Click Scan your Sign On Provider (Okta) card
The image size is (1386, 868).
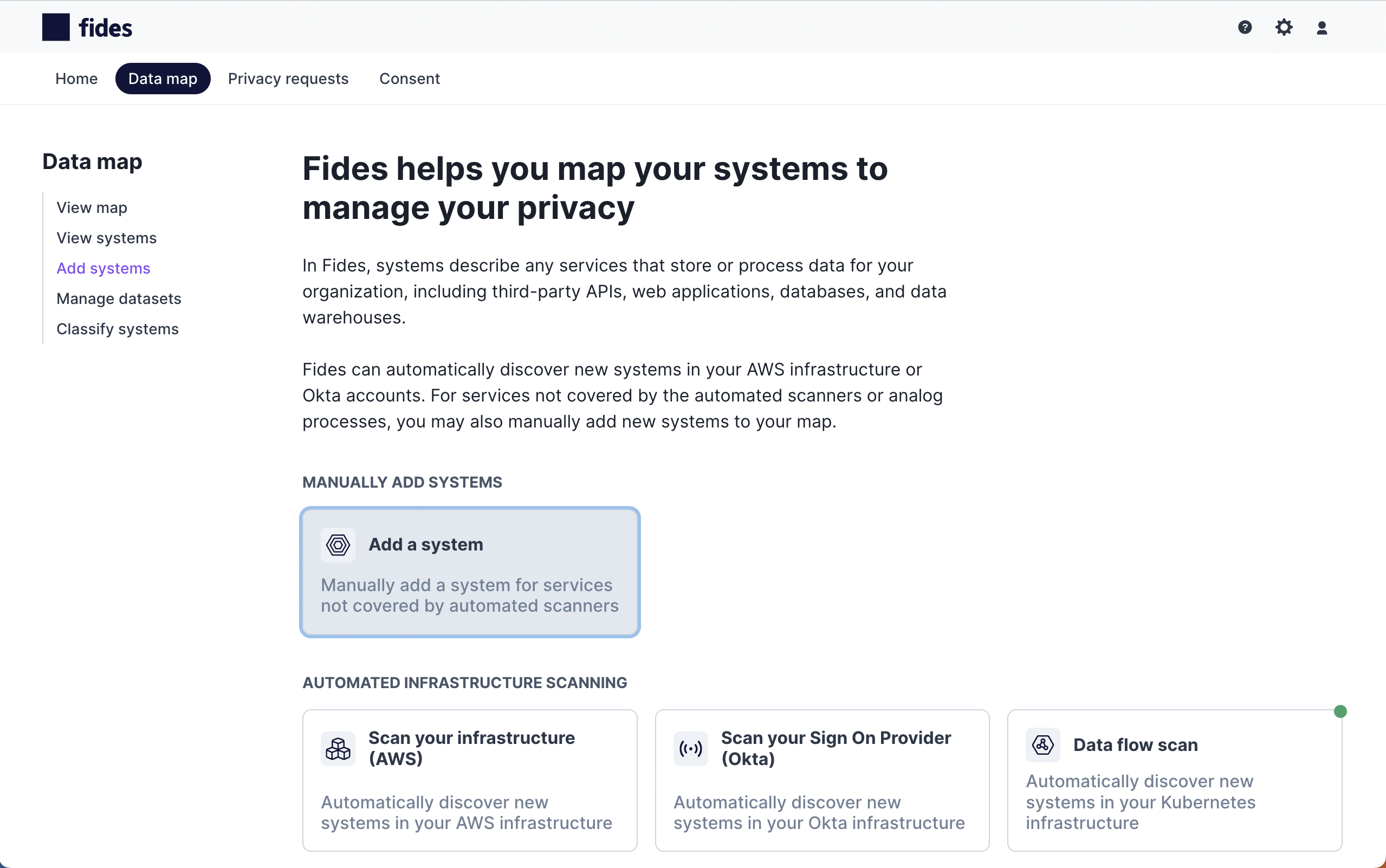822,780
